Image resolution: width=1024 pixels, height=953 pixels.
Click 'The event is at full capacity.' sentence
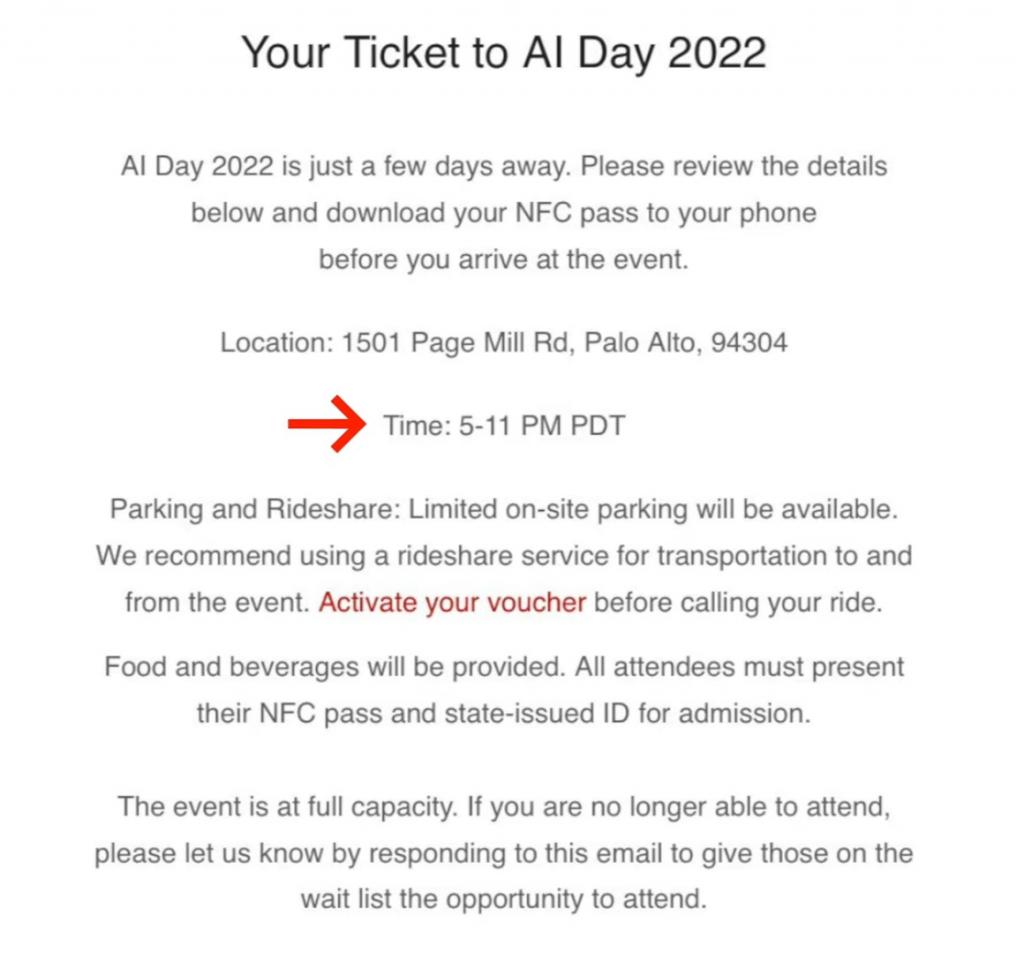click(x=287, y=807)
